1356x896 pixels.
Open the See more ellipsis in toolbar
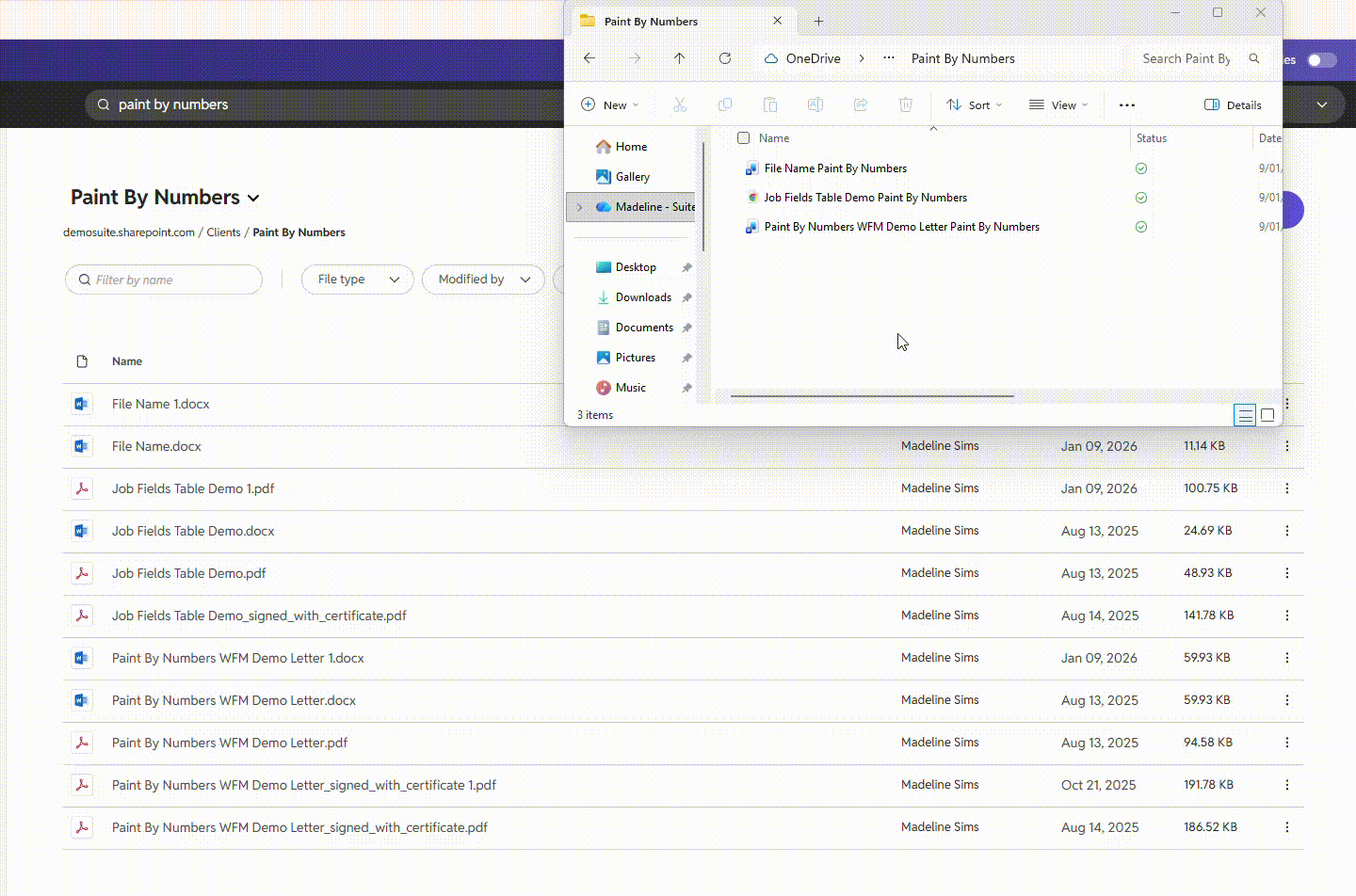coord(1127,105)
